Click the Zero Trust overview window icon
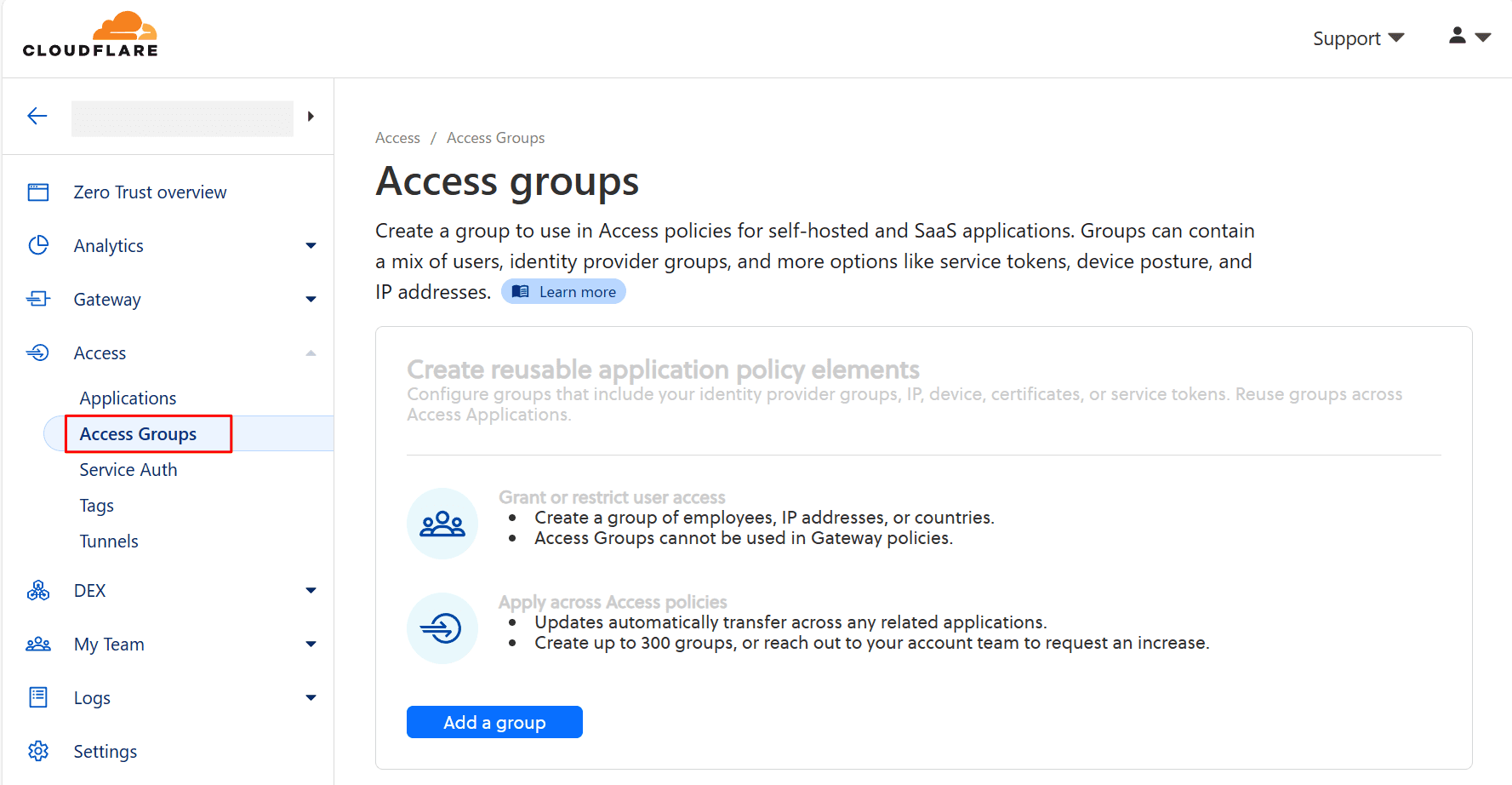Screen dimensions: 1512x785 pyautogui.click(x=38, y=192)
